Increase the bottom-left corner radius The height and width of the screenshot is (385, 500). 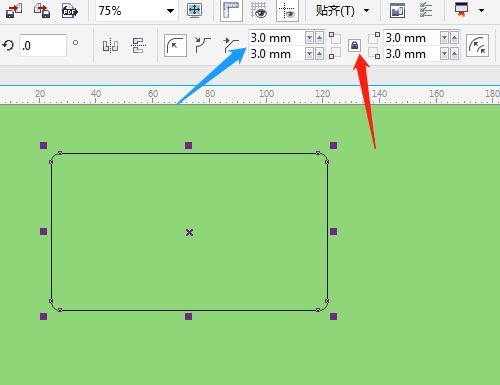click(319, 54)
